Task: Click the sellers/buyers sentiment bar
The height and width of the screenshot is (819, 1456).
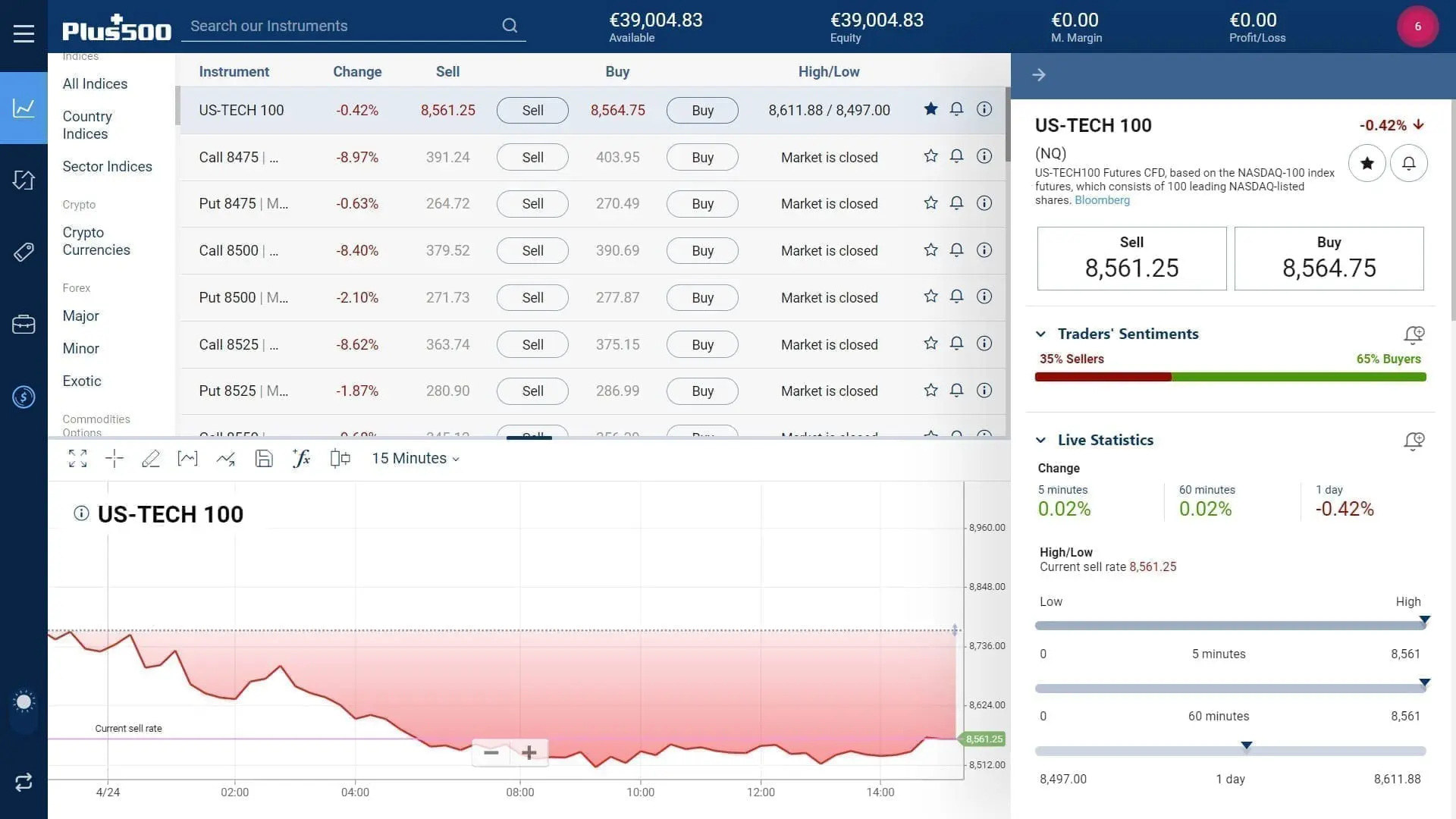Action: tap(1230, 377)
